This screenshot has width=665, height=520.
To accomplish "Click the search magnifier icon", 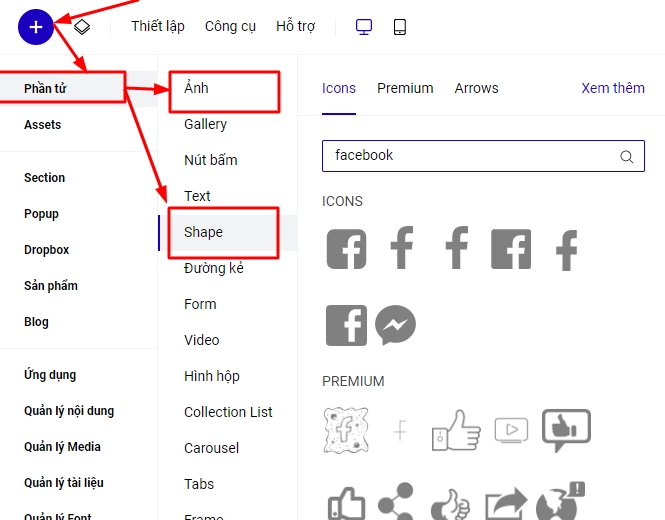I will (627, 156).
